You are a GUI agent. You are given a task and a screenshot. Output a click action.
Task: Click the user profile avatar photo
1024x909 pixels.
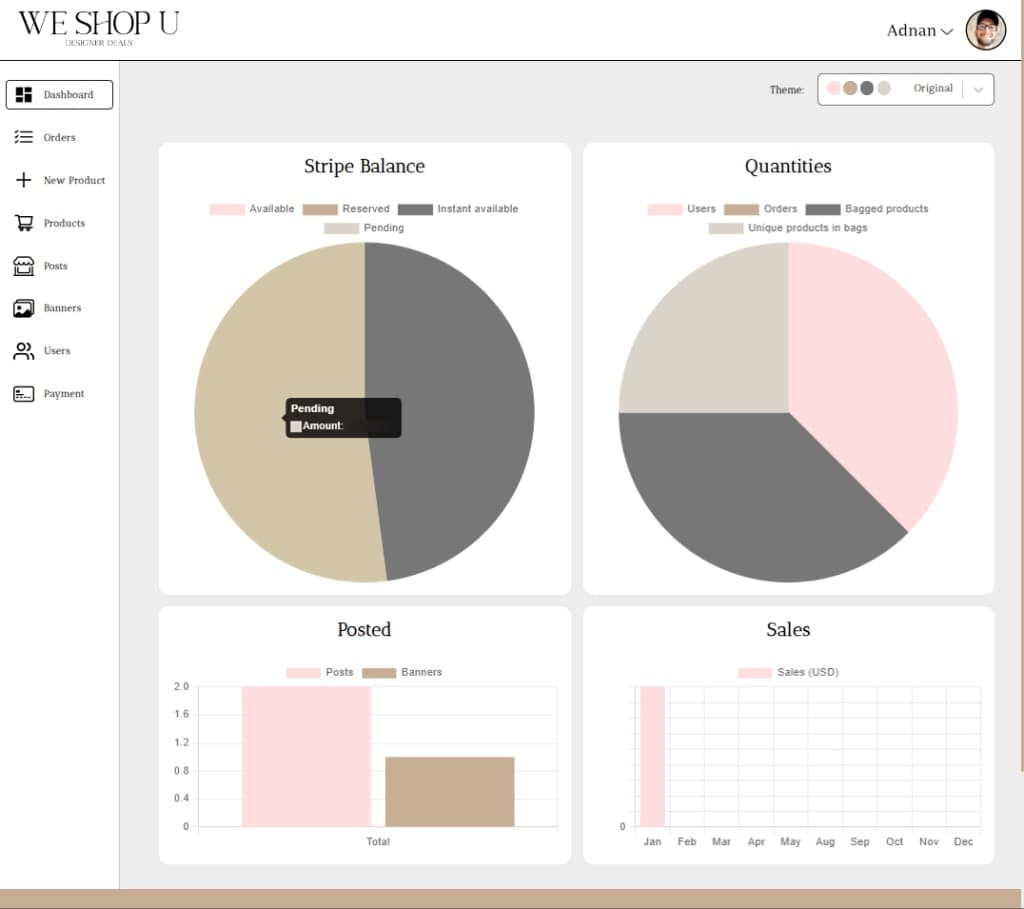985,30
